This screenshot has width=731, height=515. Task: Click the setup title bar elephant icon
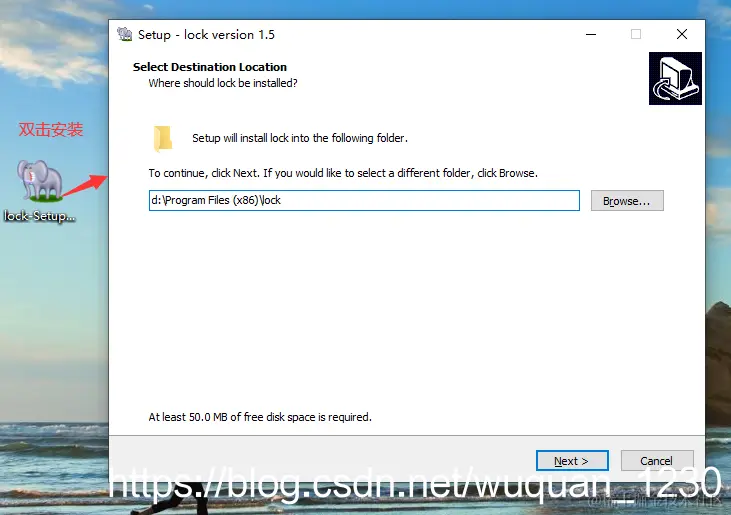(x=124, y=34)
